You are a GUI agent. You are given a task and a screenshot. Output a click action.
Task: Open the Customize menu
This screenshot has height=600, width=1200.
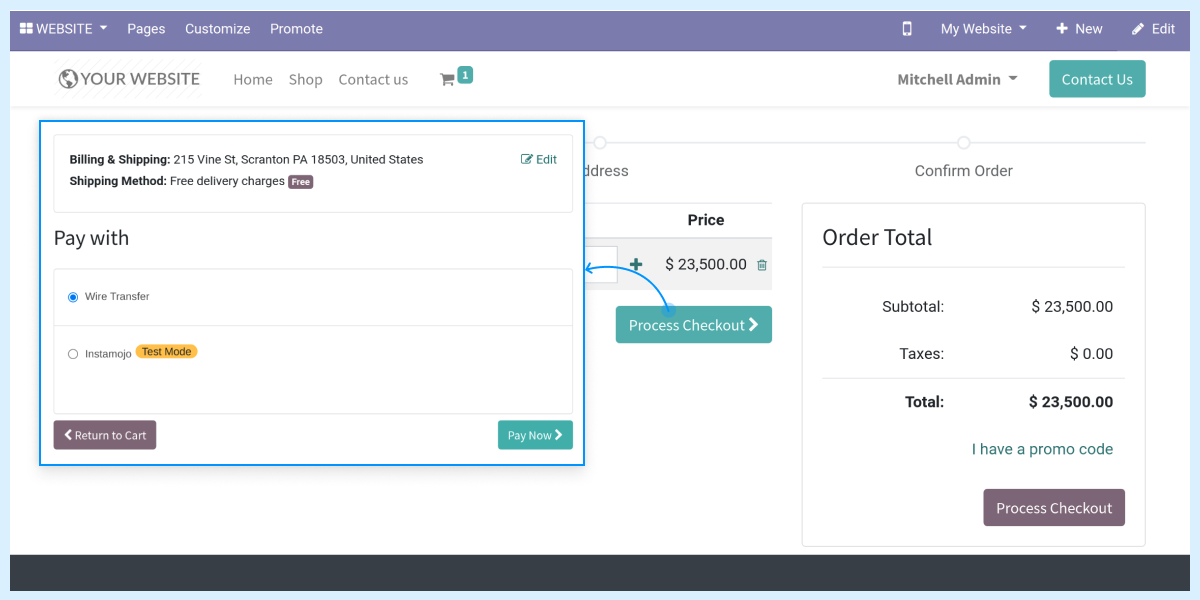(217, 29)
